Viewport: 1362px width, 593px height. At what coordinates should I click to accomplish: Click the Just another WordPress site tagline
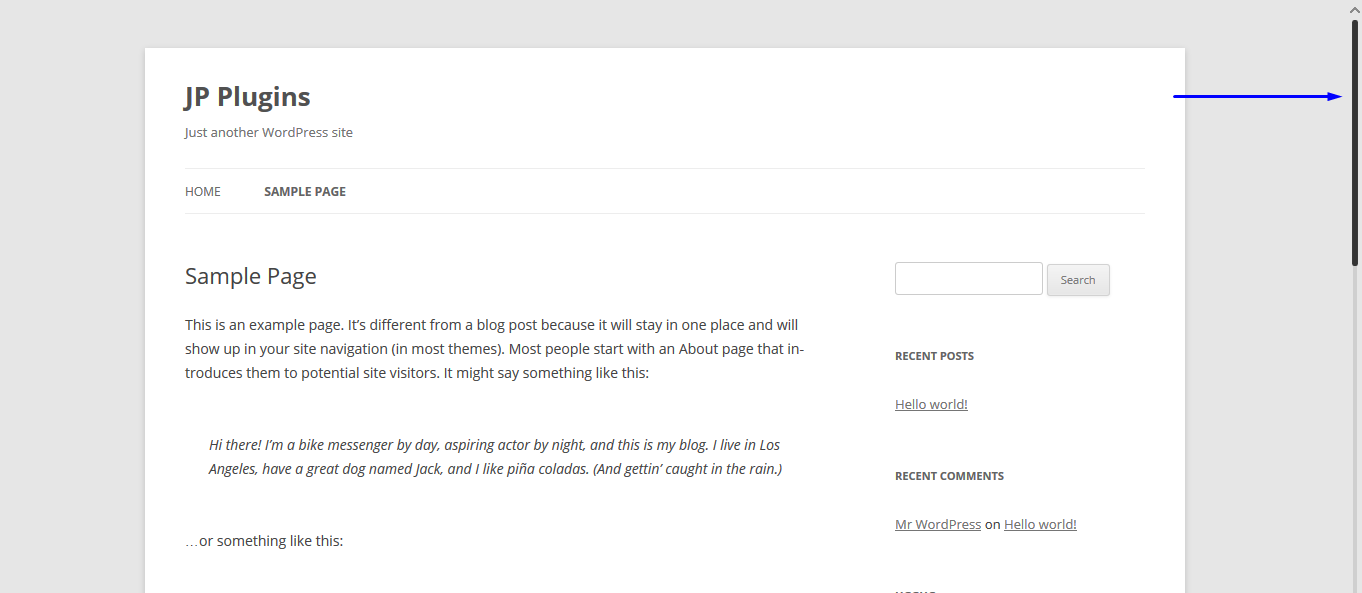[x=269, y=133]
